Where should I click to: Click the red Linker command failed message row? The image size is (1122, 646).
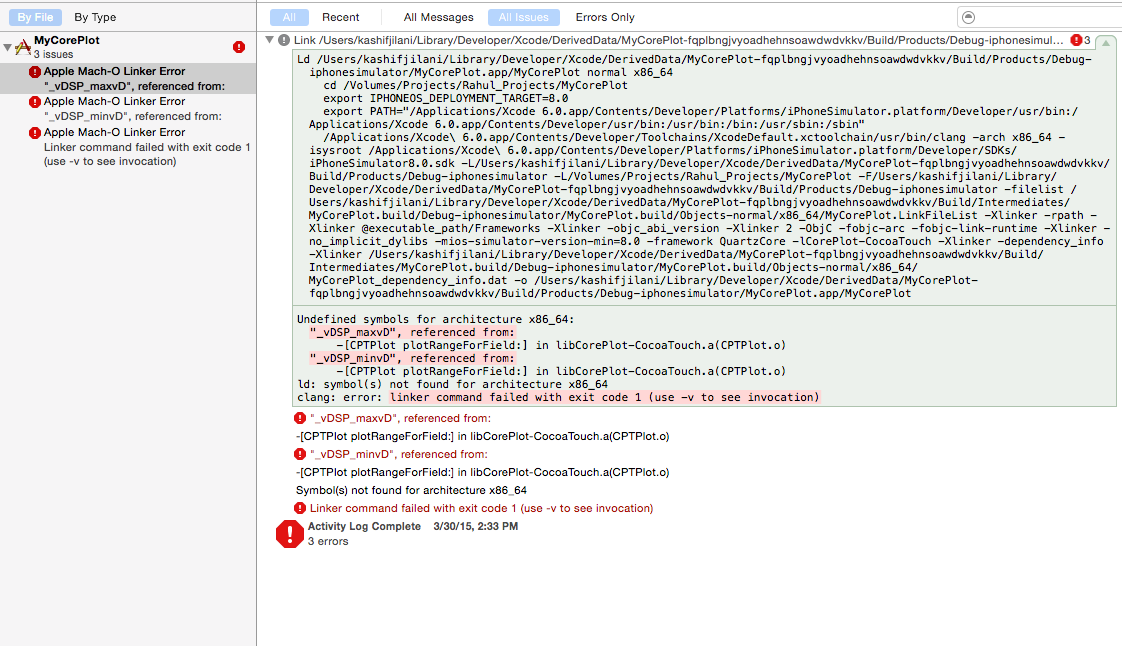point(482,508)
